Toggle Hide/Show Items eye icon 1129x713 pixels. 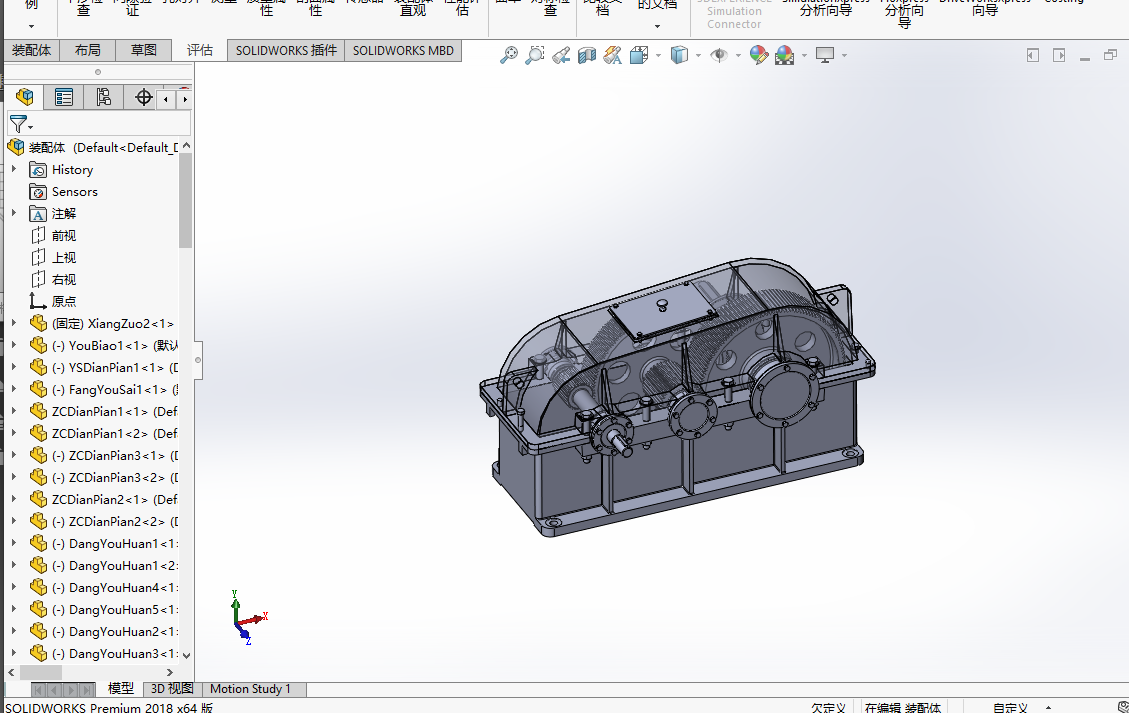(x=719, y=55)
